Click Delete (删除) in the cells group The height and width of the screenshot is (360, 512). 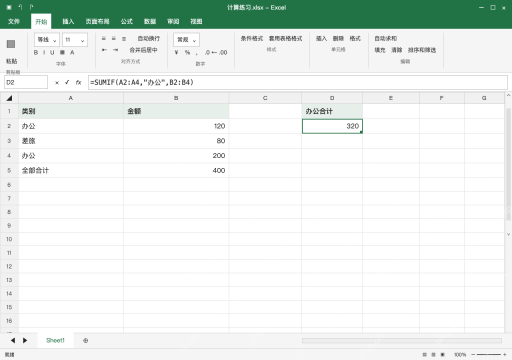coord(338,39)
